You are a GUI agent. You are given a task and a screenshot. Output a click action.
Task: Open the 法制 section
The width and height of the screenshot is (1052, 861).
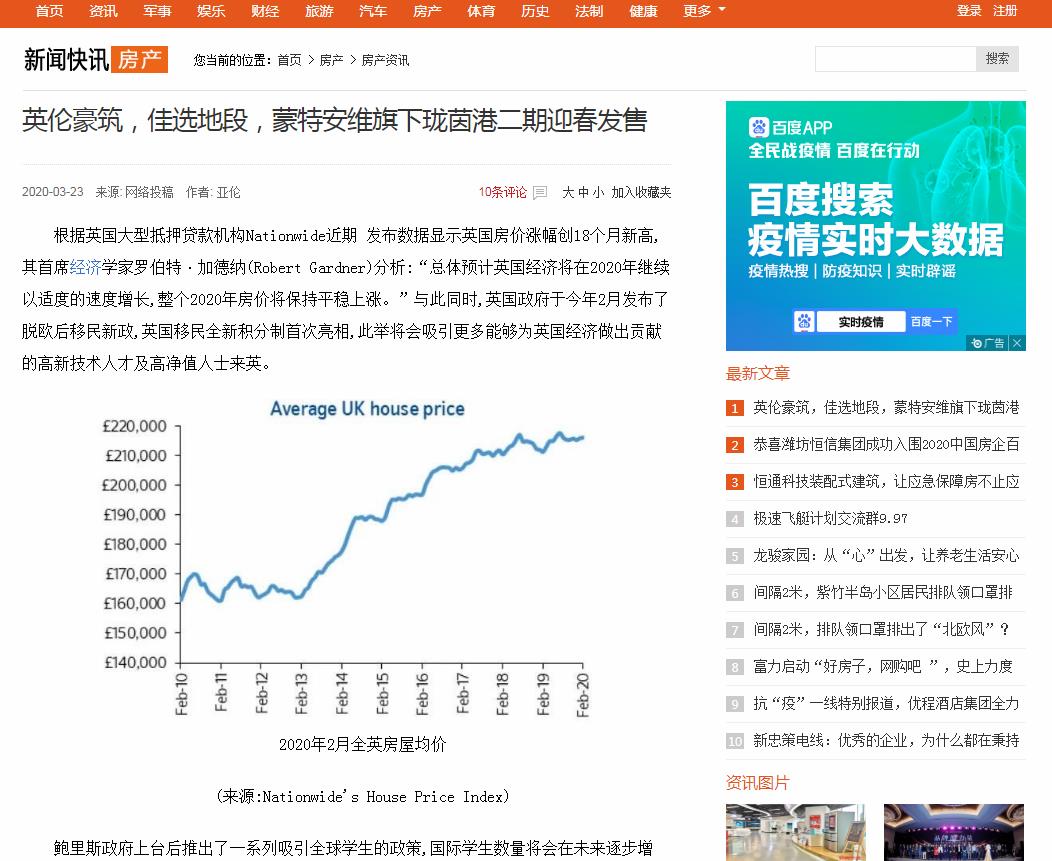589,11
